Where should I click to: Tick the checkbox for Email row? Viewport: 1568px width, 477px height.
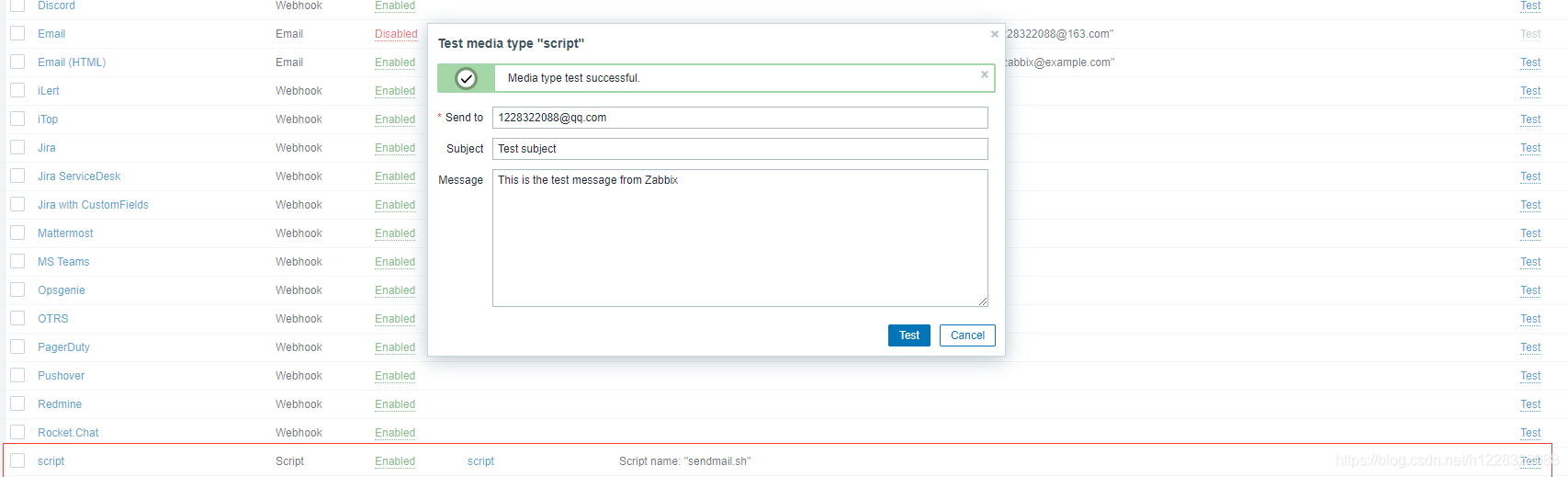click(17, 34)
